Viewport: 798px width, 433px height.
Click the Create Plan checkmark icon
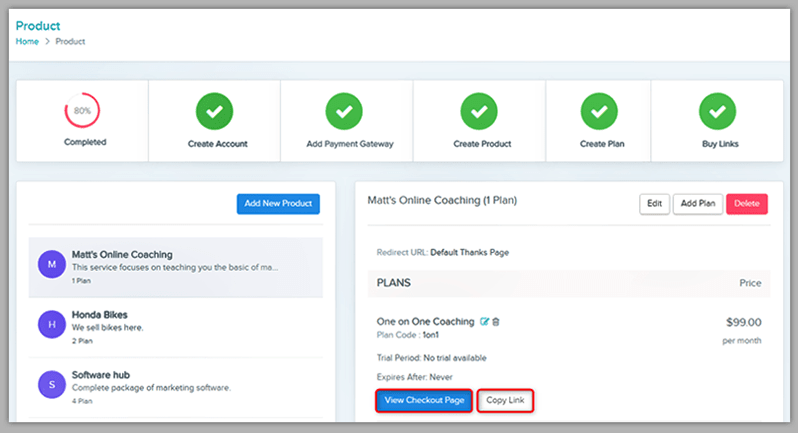click(x=598, y=111)
